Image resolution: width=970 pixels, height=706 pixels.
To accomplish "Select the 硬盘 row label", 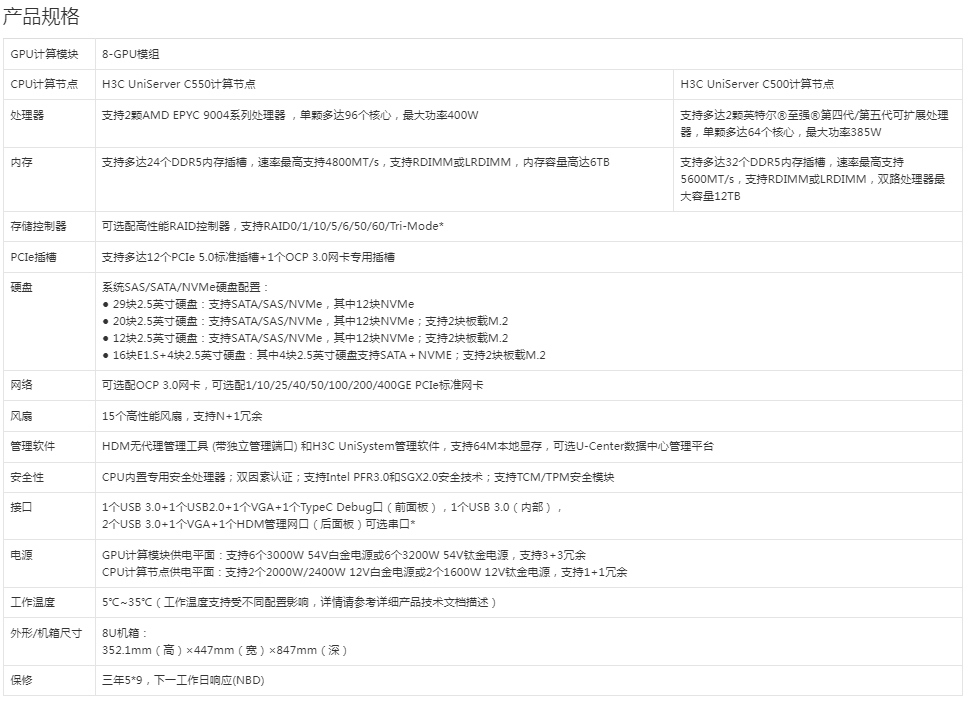I will pyautogui.click(x=22, y=287).
